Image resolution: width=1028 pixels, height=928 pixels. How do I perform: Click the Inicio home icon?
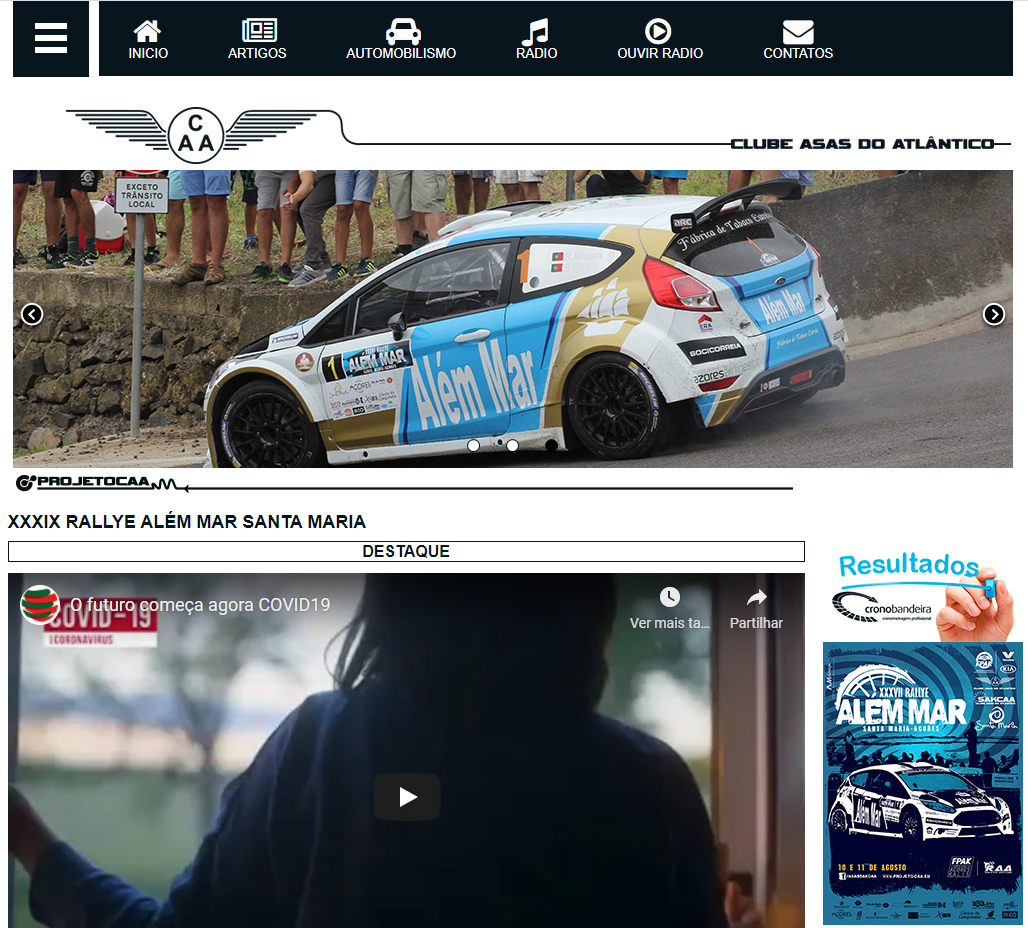point(147,31)
